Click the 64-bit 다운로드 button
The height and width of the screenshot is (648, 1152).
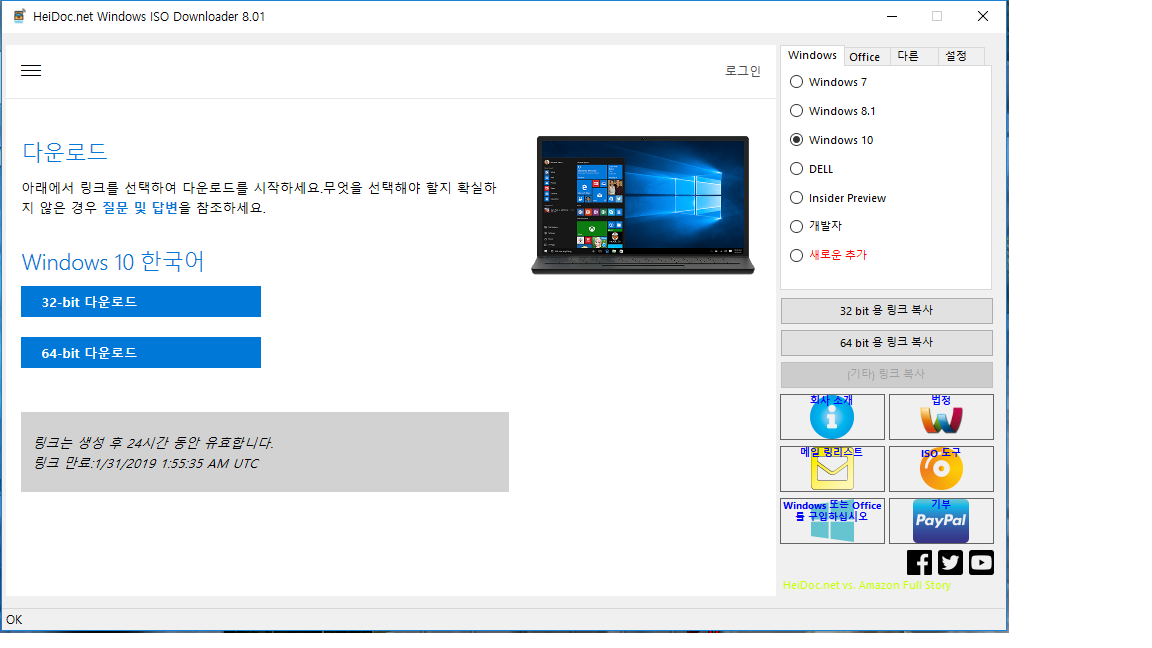(141, 353)
